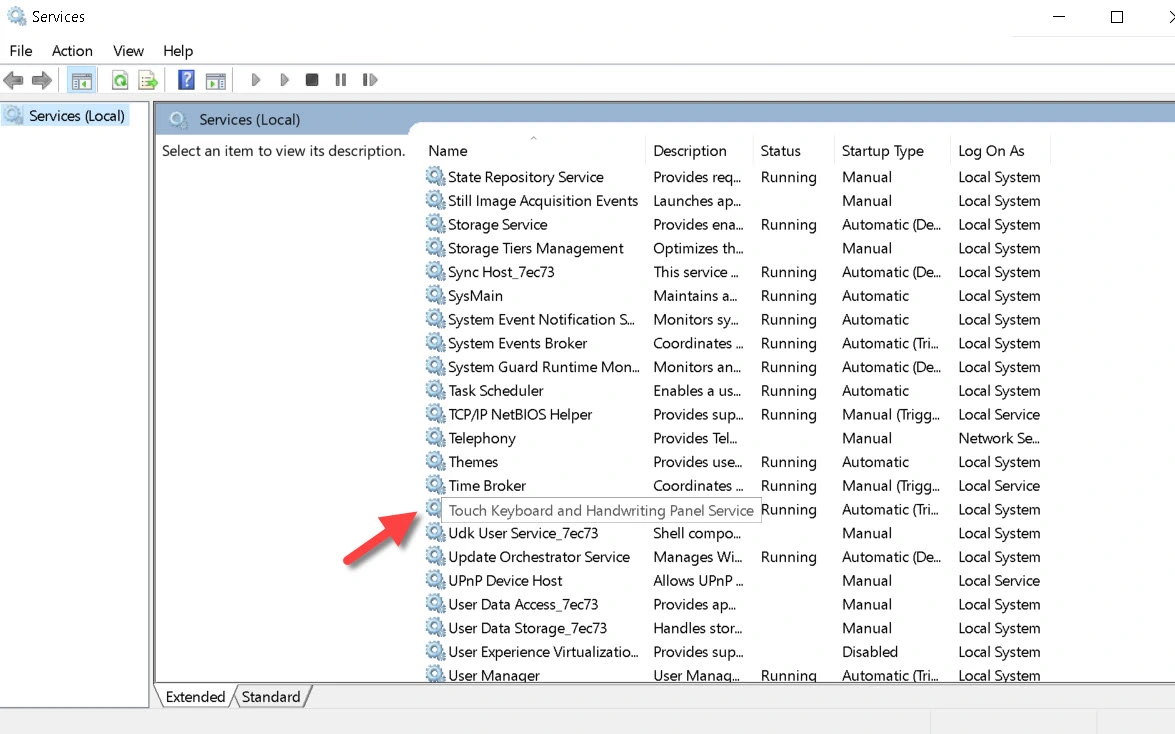
Task: Click the Refresh toolbar icon
Action: 120,80
